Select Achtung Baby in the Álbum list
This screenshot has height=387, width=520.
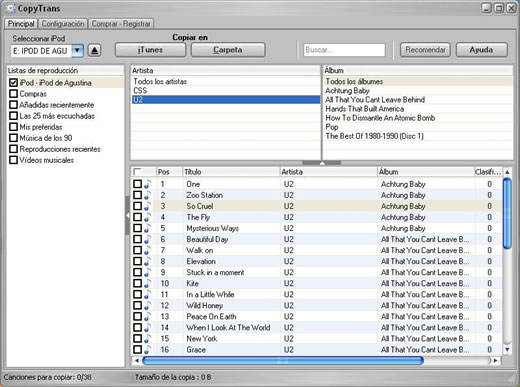pos(418,90)
